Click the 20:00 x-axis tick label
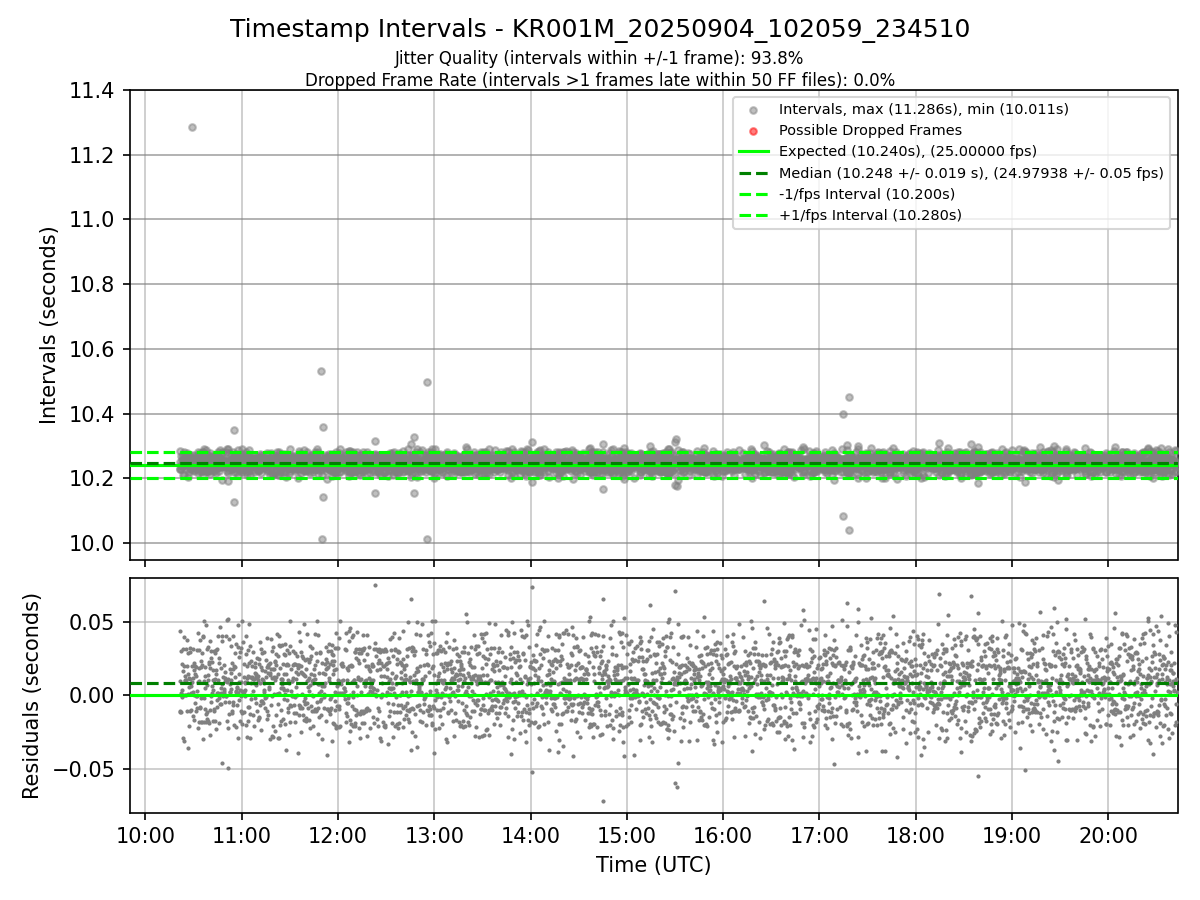This screenshot has height=900, width=1200. tap(1108, 836)
